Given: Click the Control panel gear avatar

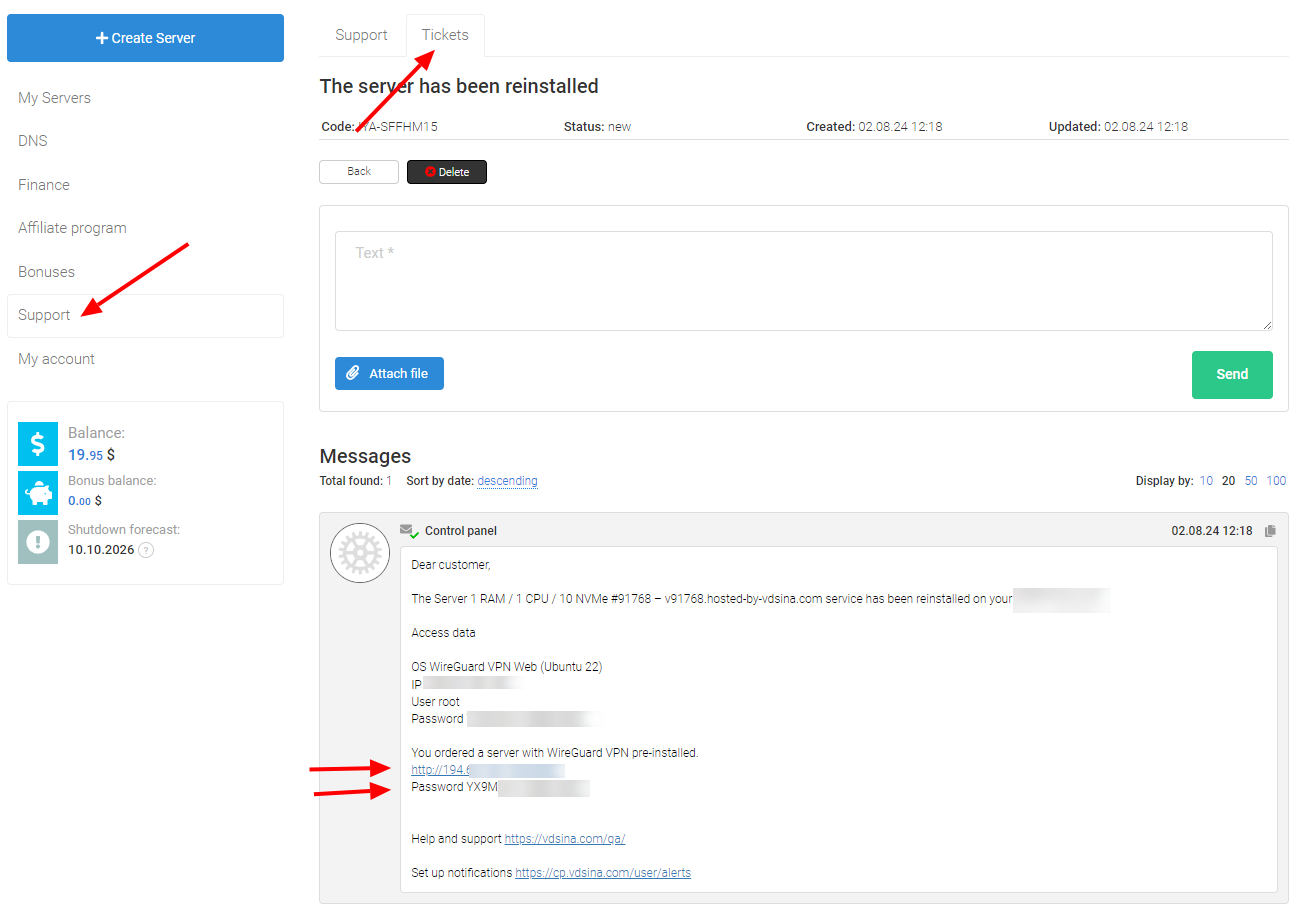Looking at the screenshot, I should tap(360, 553).
